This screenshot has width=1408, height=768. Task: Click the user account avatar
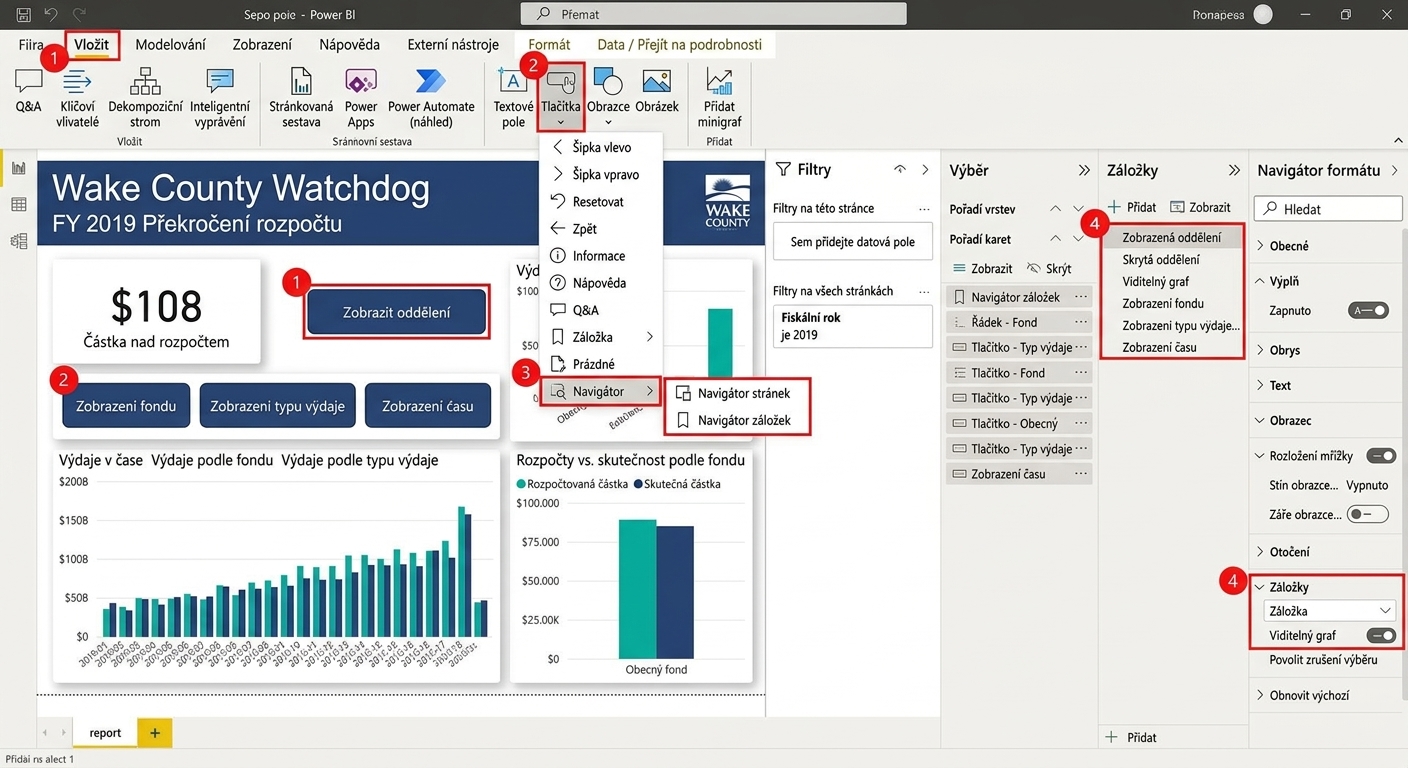1263,14
